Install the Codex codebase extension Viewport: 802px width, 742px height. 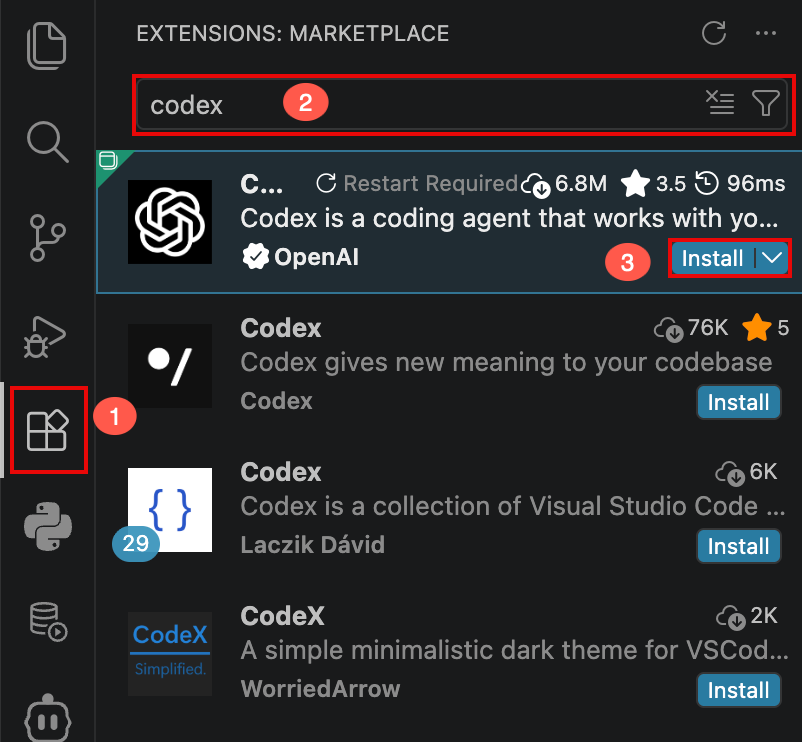click(x=739, y=402)
